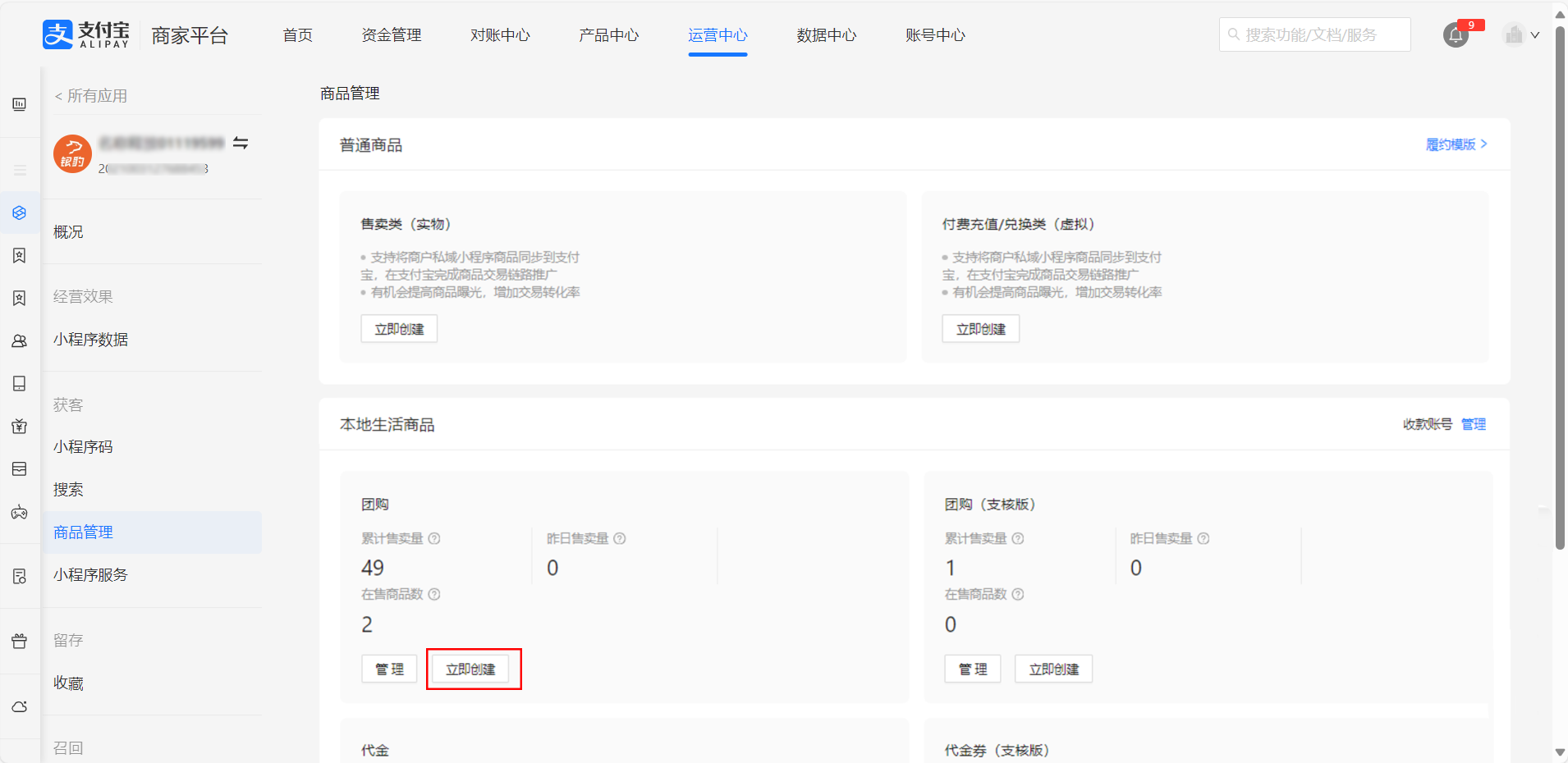Open 小程序码 in the sidebar menu
The image size is (1568, 763).
(x=83, y=447)
